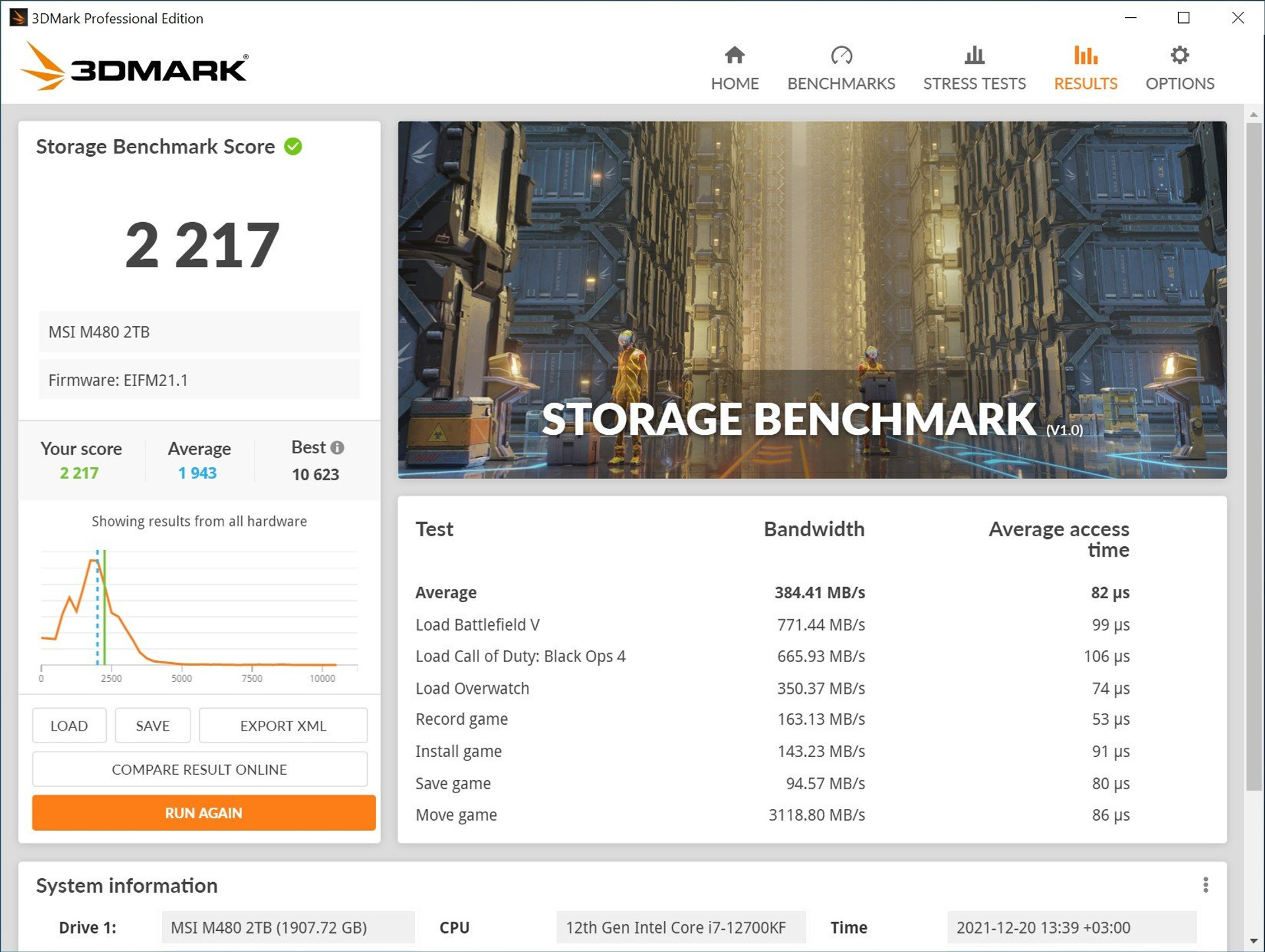This screenshot has height=952, width=1265.
Task: Click the Options gear icon
Action: click(x=1179, y=55)
